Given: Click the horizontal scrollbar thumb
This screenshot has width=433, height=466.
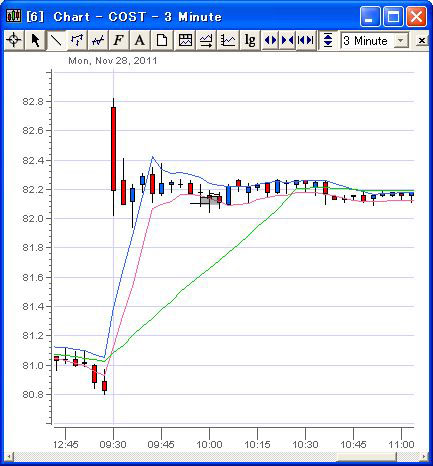Looking at the screenshot, I should [x=366, y=456].
